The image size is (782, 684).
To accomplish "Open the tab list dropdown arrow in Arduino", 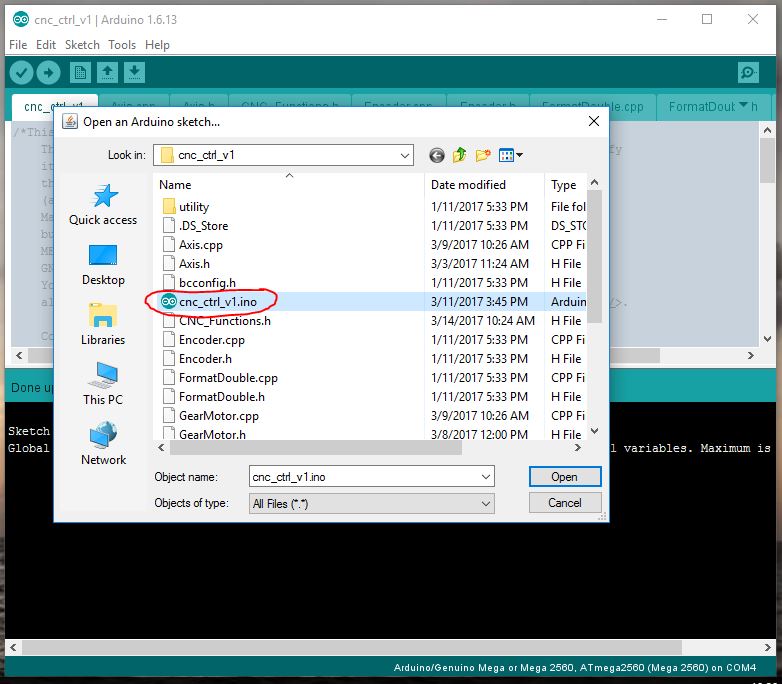I will pyautogui.click(x=743, y=105).
